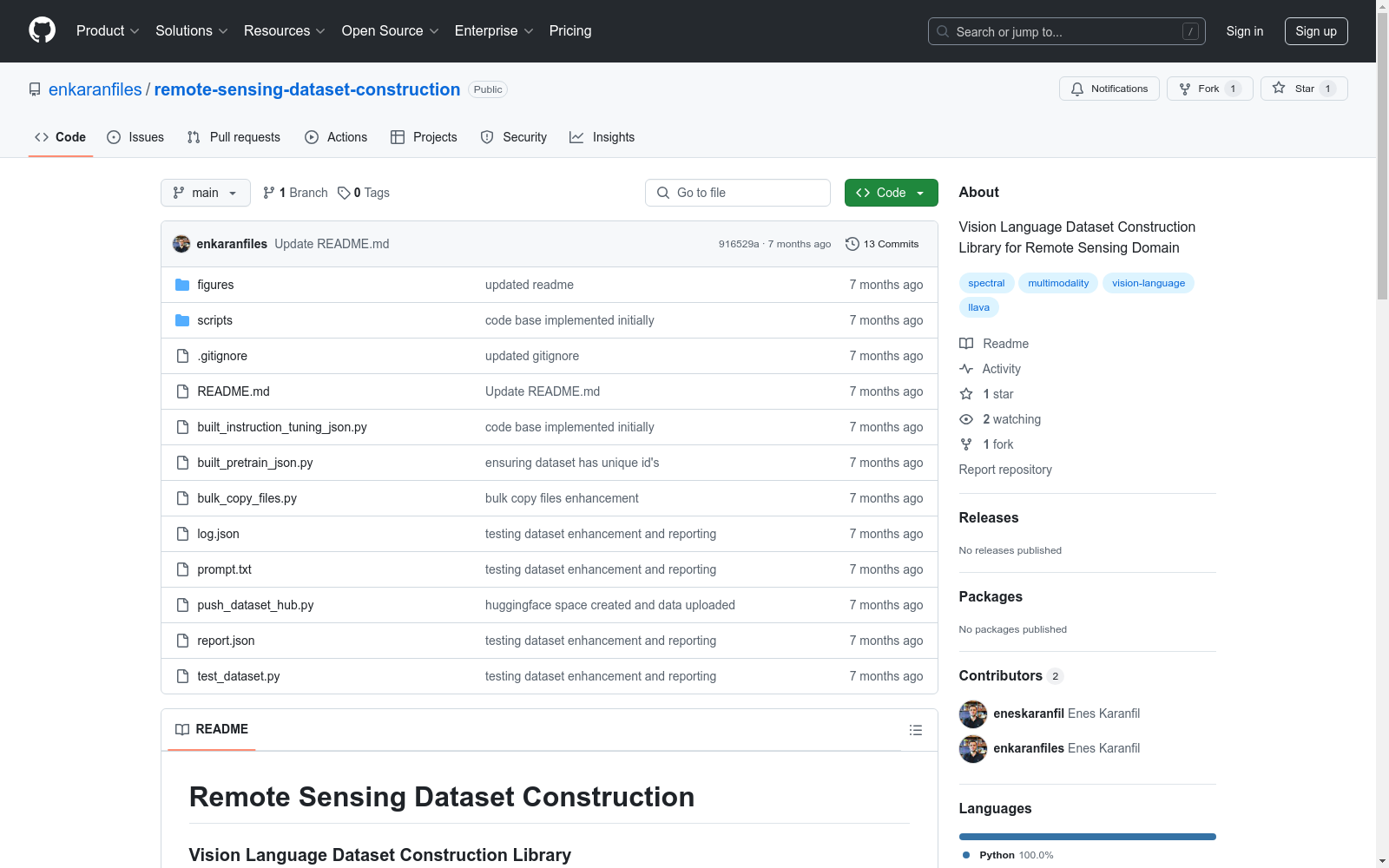Screen dimensions: 1389x868
Task: Click the report.json file icon
Action: (182, 641)
